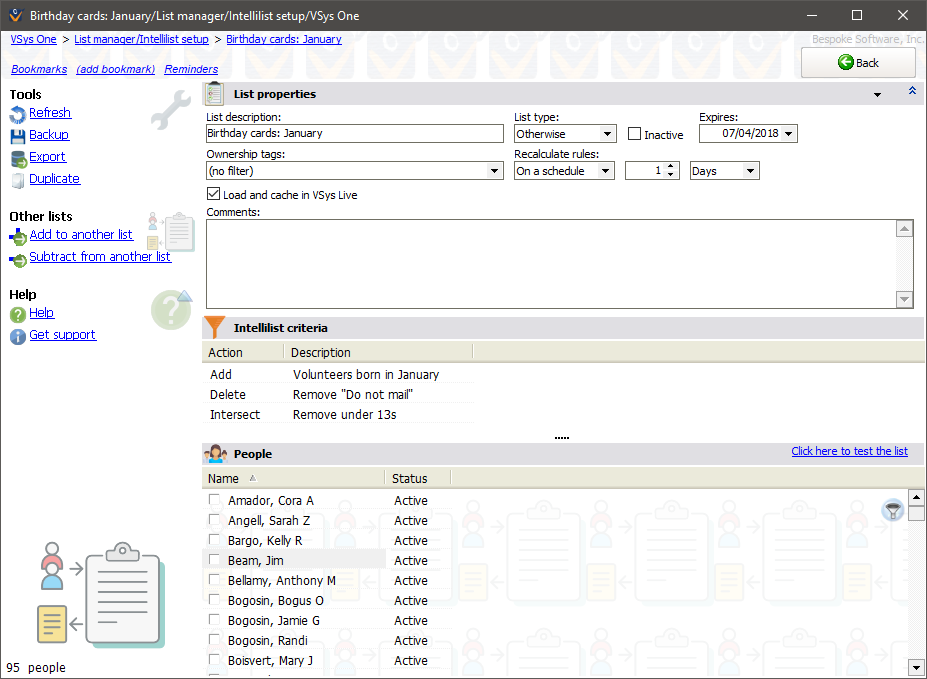Screen dimensions: 927x679
Task: Click the Duplicate list icon
Action: pos(16,178)
